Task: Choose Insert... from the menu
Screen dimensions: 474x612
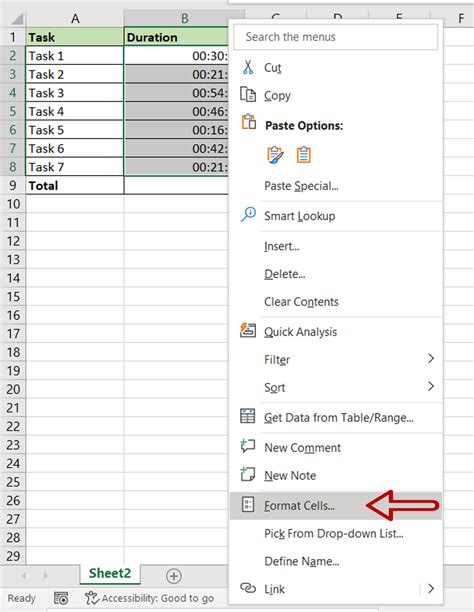Action: point(336,246)
